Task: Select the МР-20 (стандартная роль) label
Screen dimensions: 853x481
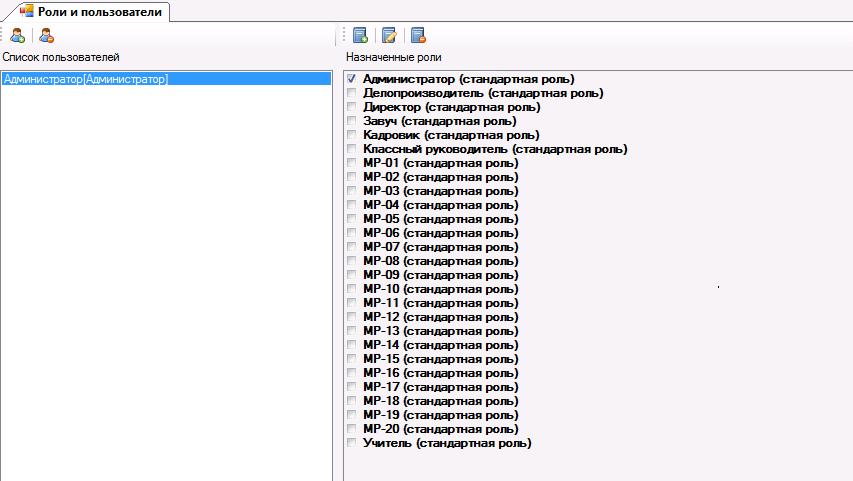Action: tap(441, 429)
